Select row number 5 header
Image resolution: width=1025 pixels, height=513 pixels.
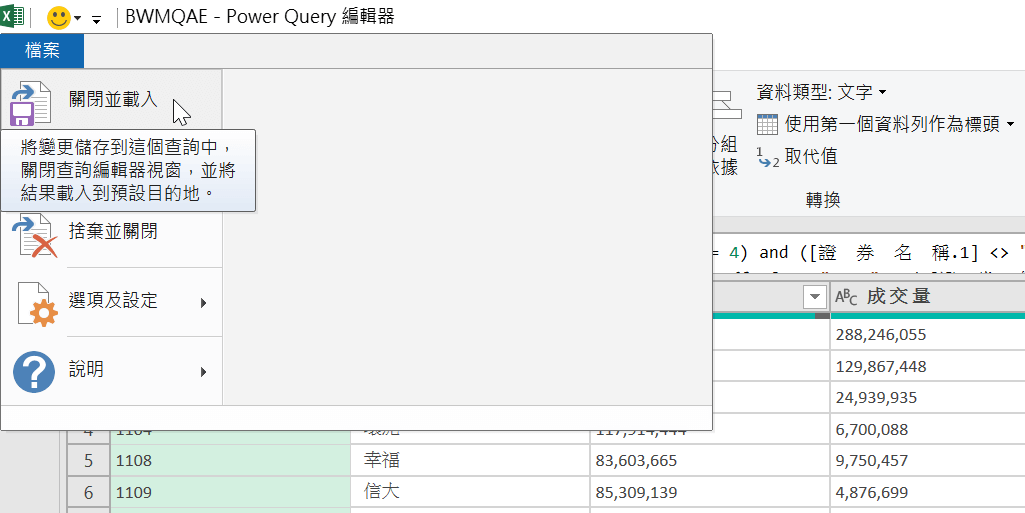88,461
